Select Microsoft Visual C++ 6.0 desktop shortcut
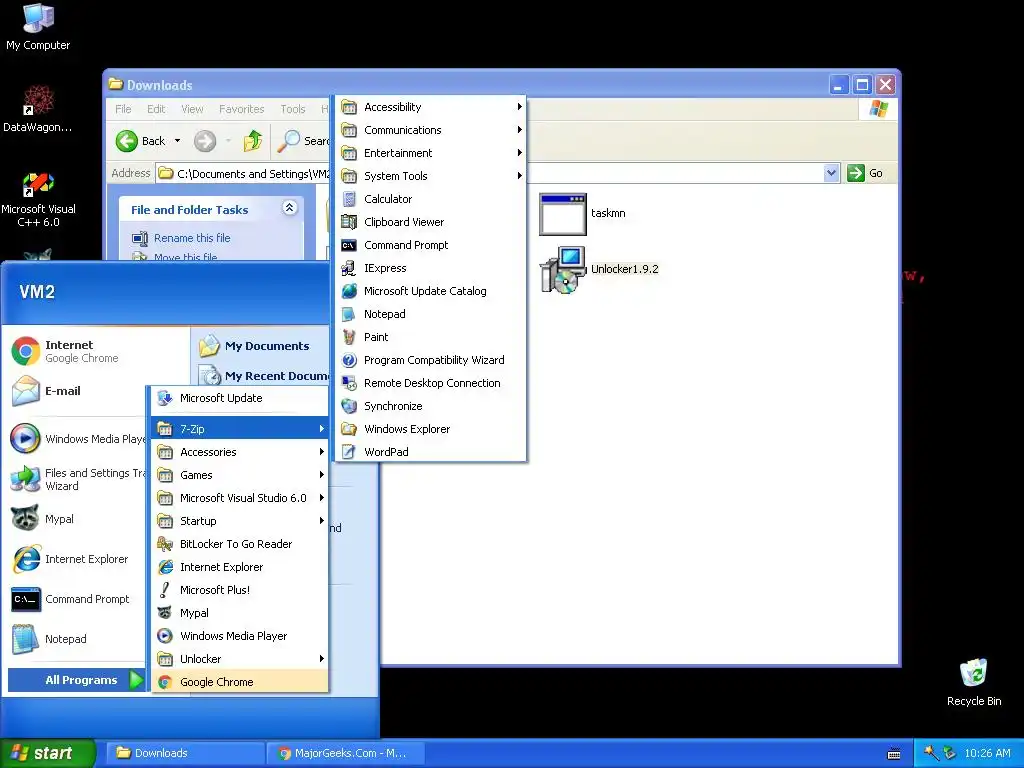 (x=38, y=200)
